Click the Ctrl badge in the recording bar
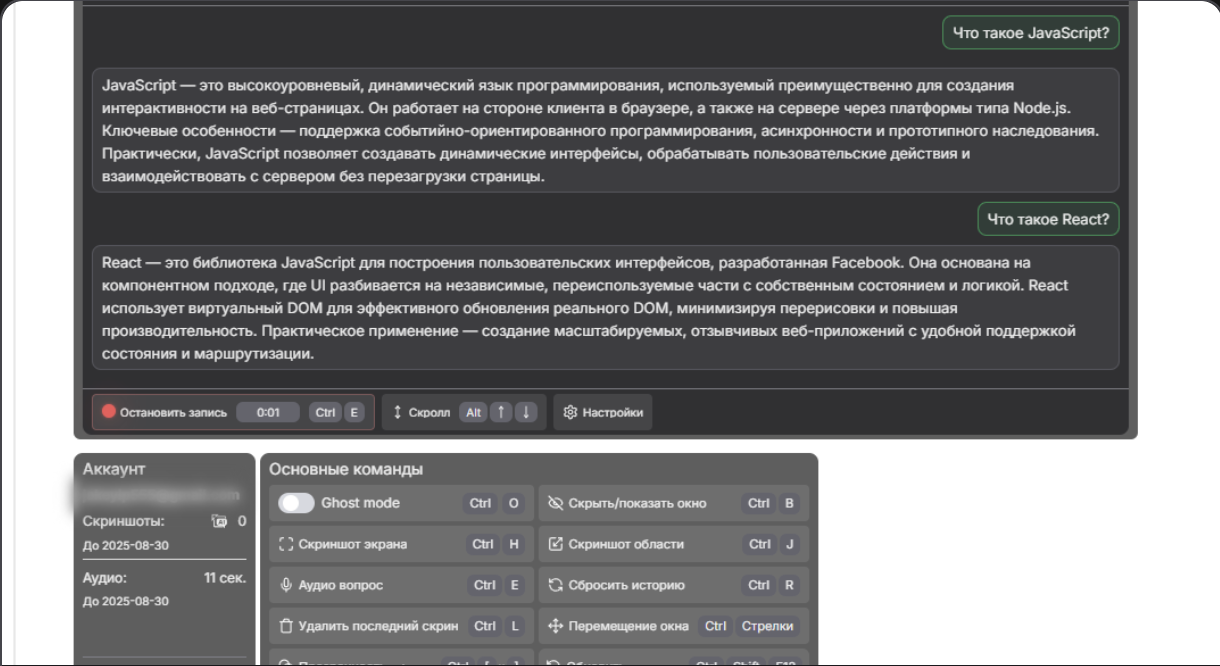Image resolution: width=1220 pixels, height=666 pixels. (325, 412)
